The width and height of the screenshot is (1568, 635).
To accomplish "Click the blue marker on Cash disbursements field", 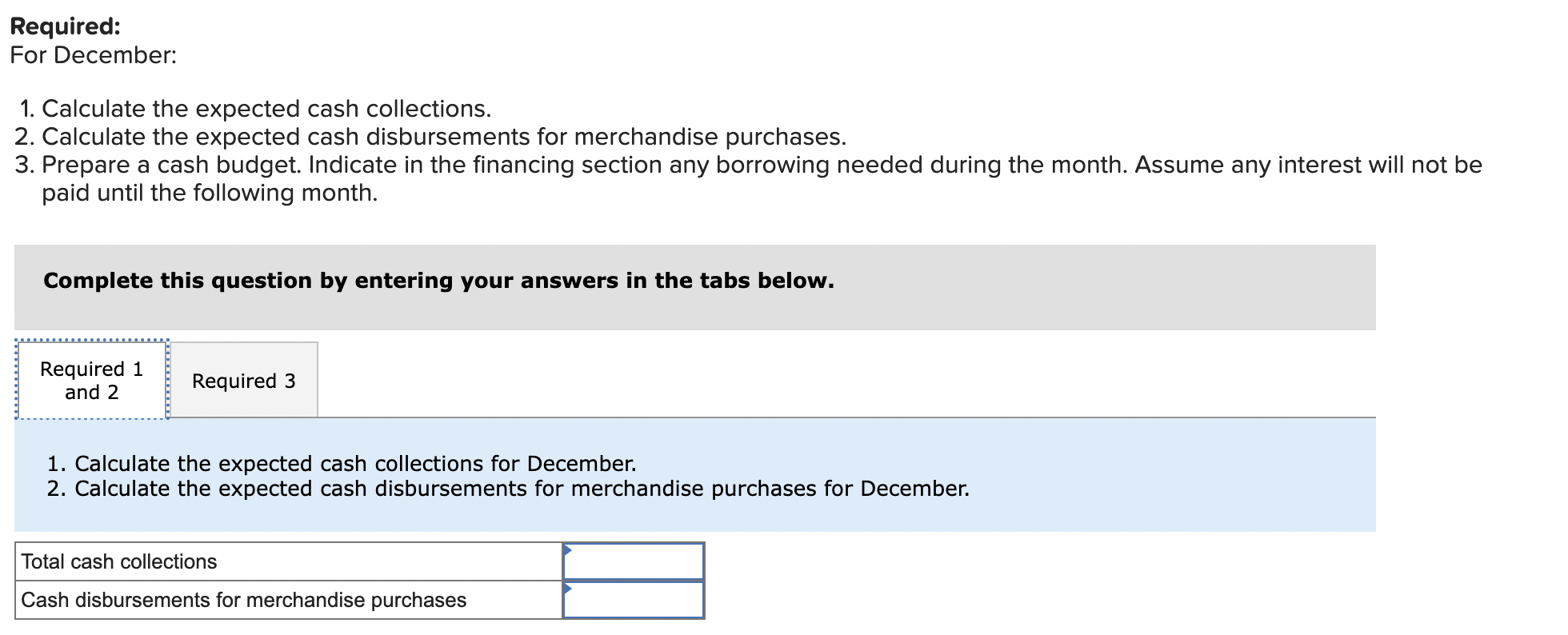I will tap(568, 589).
